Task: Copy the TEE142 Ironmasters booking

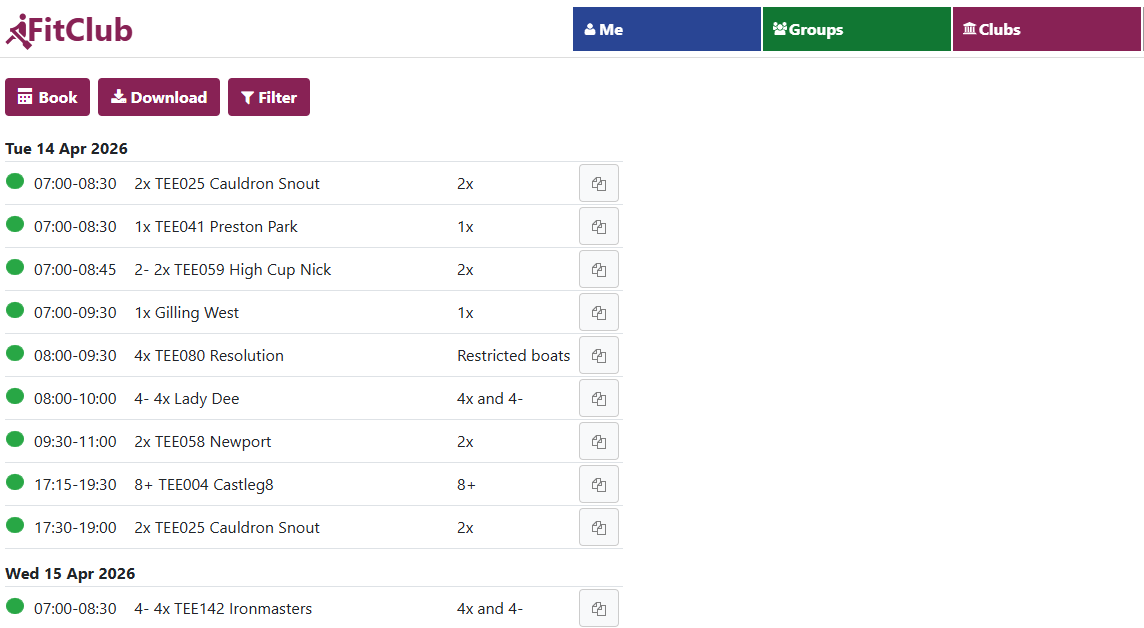Action: [x=598, y=609]
